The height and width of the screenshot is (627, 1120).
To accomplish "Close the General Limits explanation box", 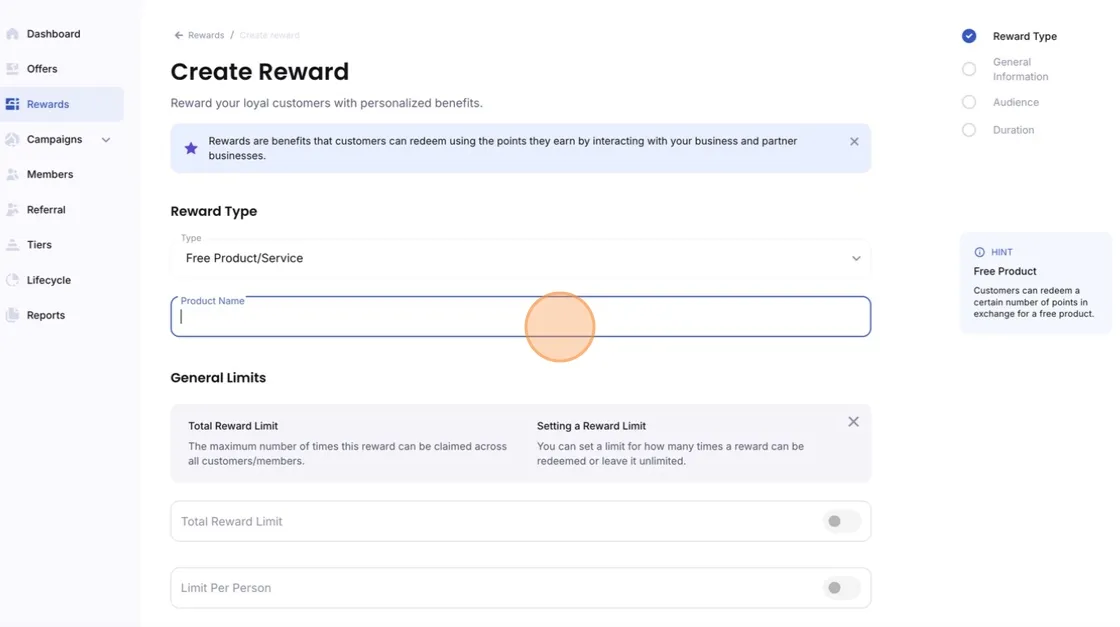I will (854, 422).
